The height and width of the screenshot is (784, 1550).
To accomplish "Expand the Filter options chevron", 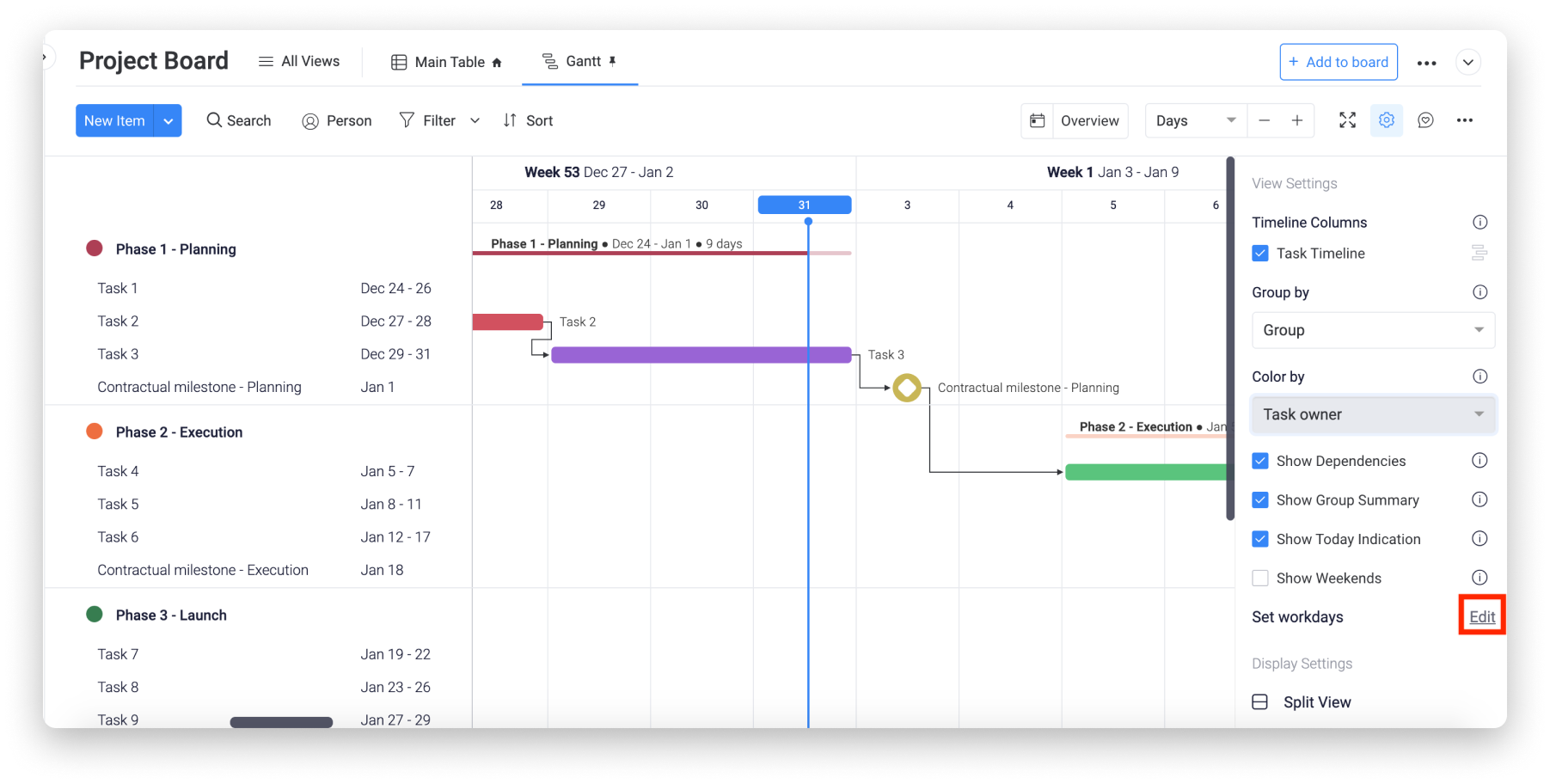I will click(x=475, y=121).
